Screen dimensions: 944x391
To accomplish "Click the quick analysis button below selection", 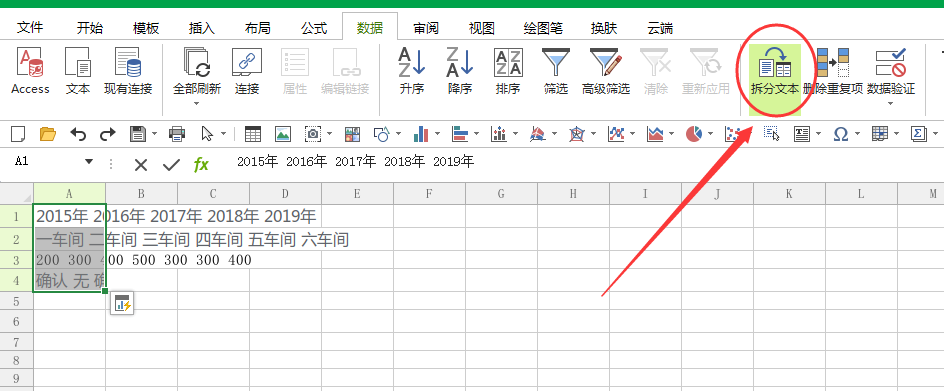I will point(123,304).
